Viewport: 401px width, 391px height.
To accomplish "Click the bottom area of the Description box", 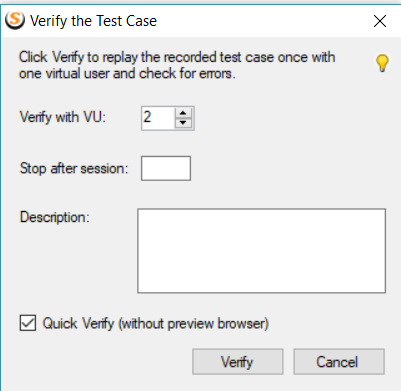I will pos(262,282).
